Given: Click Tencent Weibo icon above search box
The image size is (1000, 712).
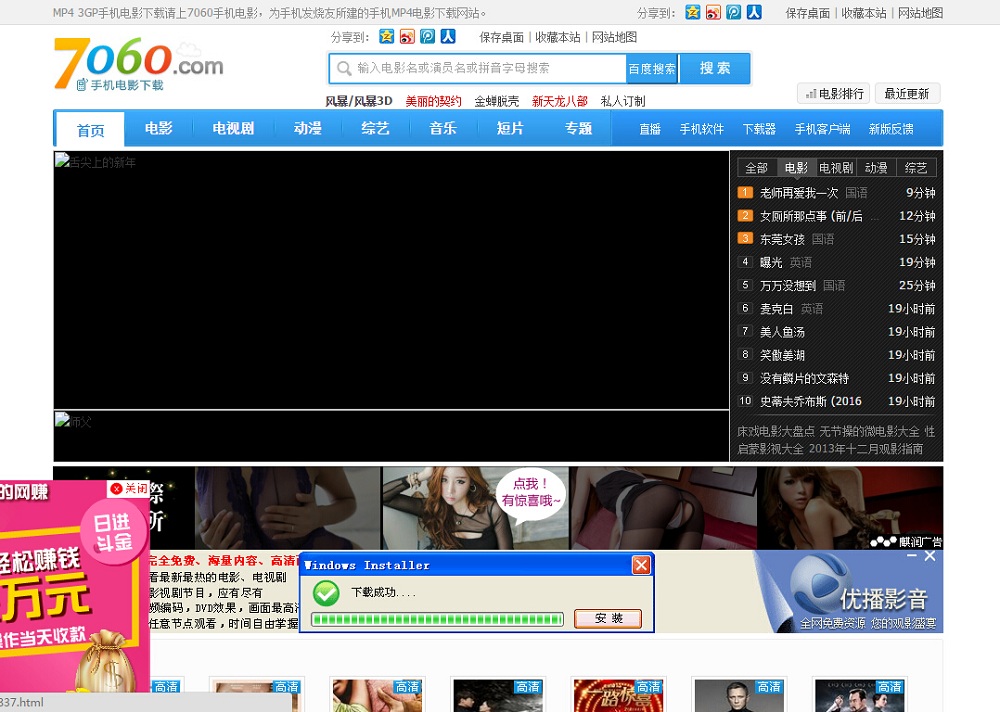Looking at the screenshot, I should point(427,36).
